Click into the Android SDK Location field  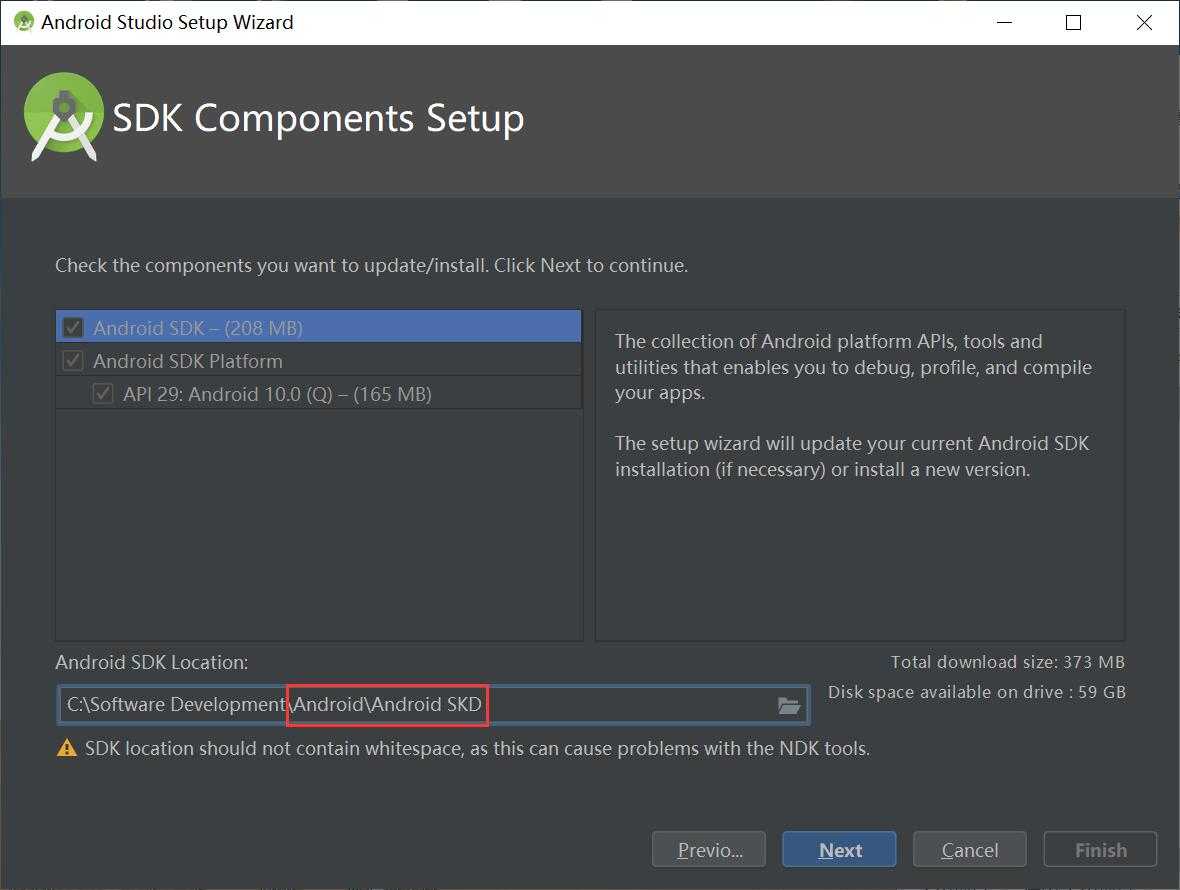[x=433, y=705]
